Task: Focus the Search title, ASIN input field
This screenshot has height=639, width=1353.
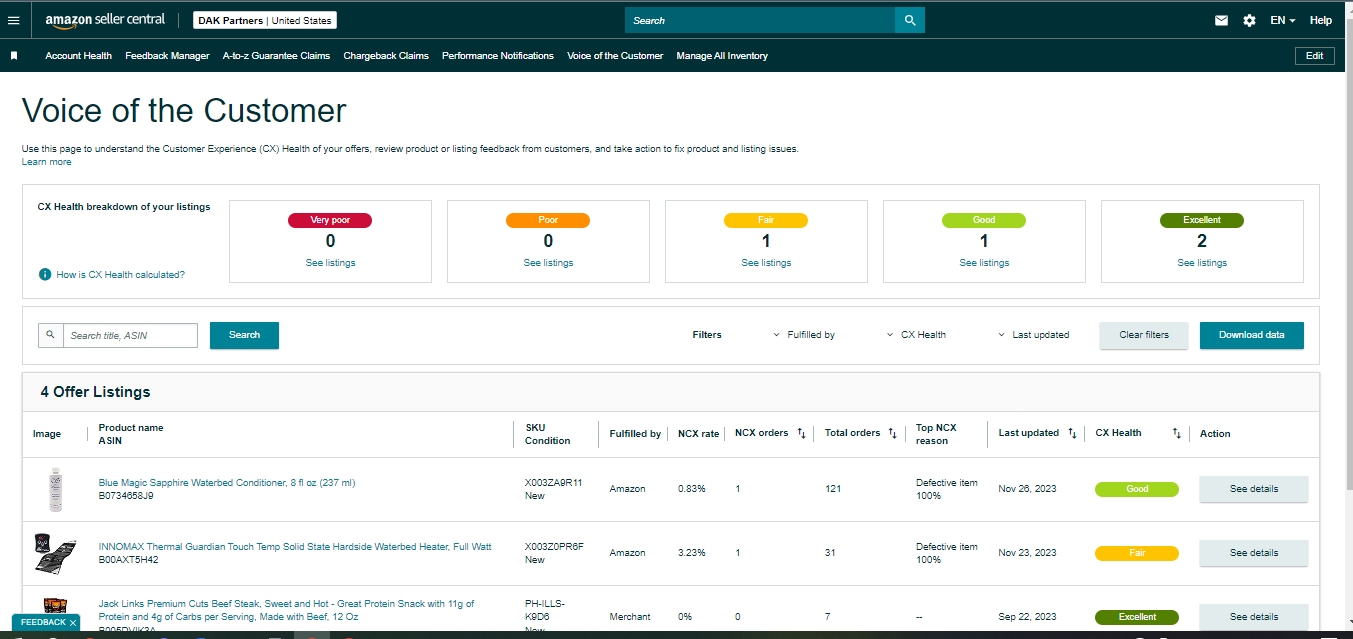Action: [130, 335]
